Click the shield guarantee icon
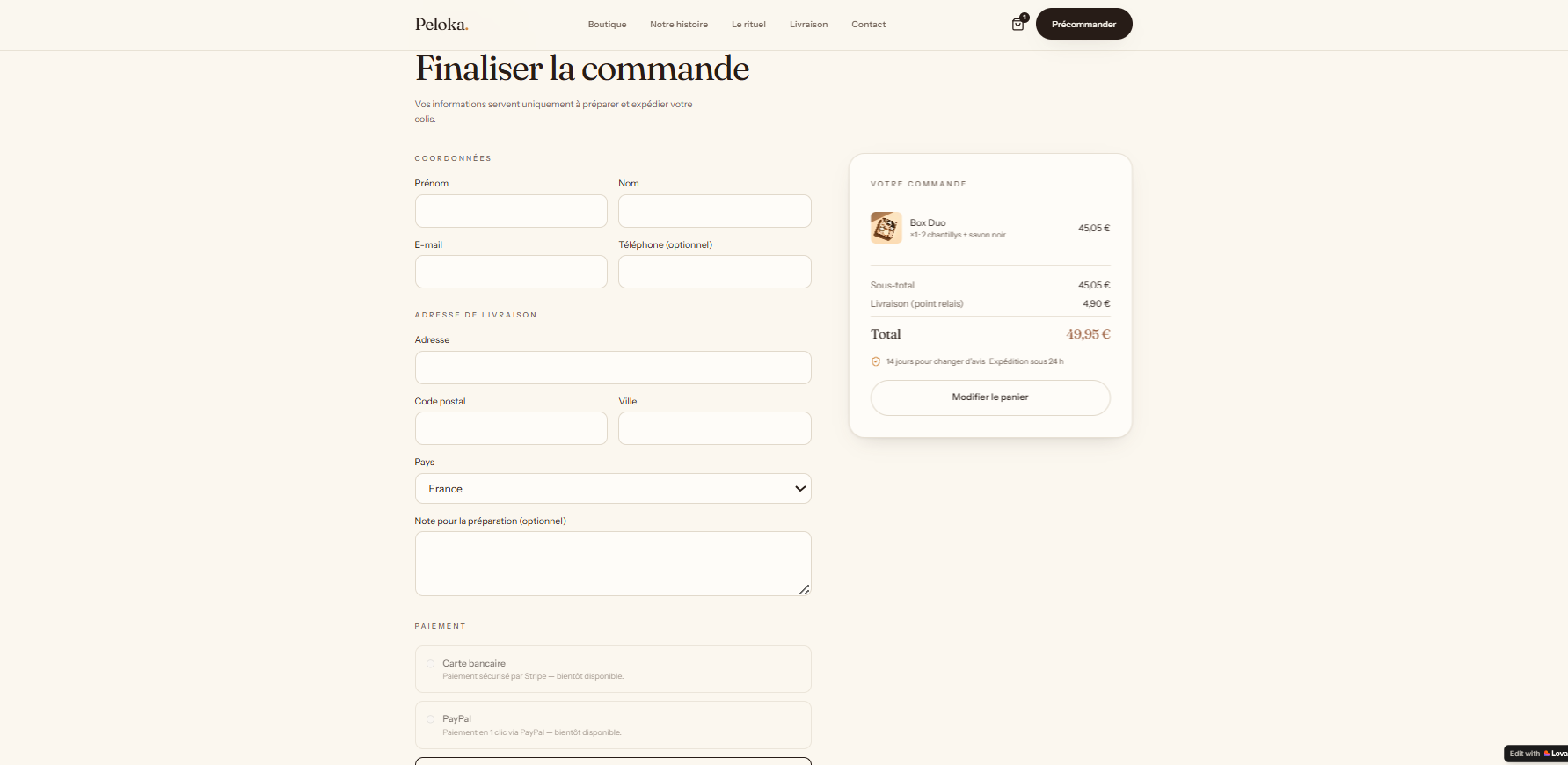The image size is (1568, 765). click(876, 361)
